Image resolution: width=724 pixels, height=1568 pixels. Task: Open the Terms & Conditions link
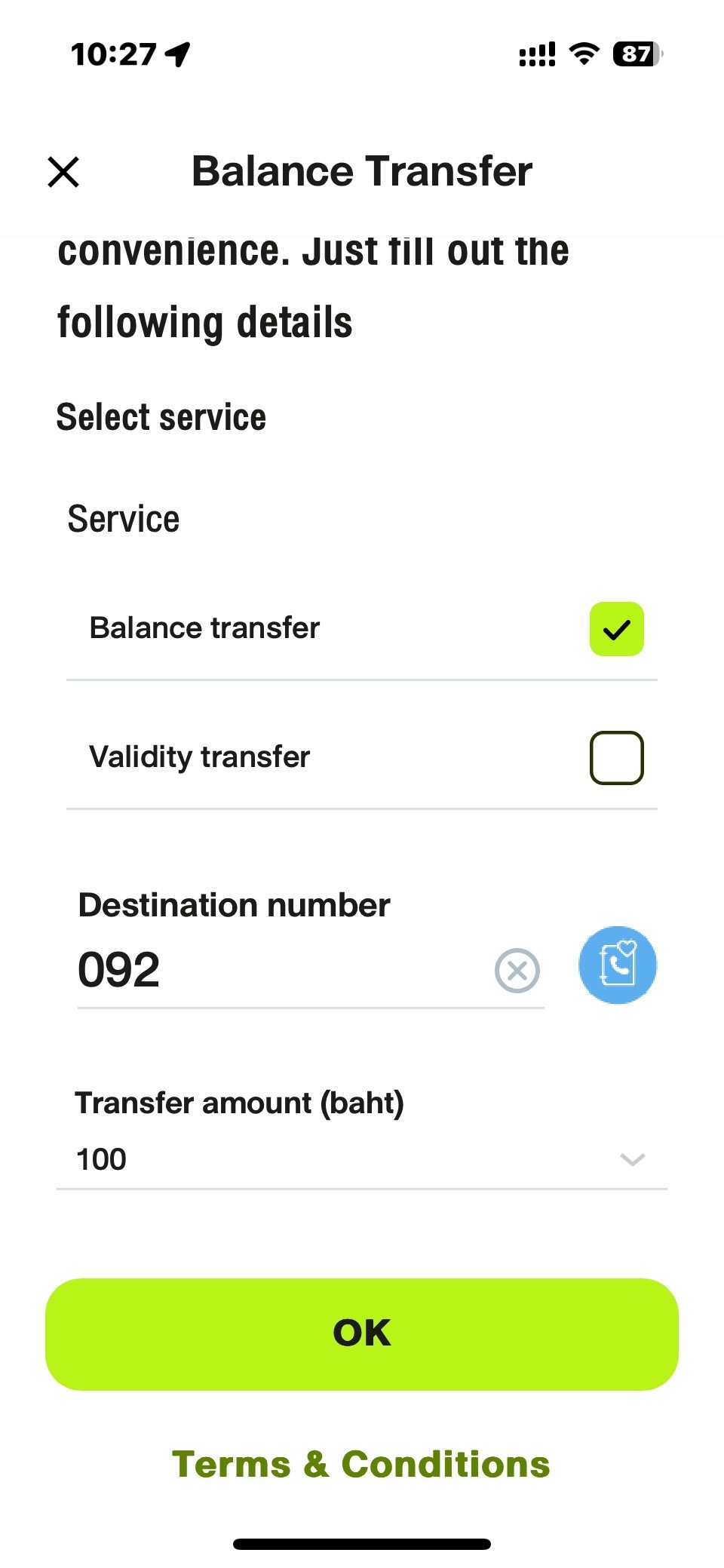click(361, 1465)
